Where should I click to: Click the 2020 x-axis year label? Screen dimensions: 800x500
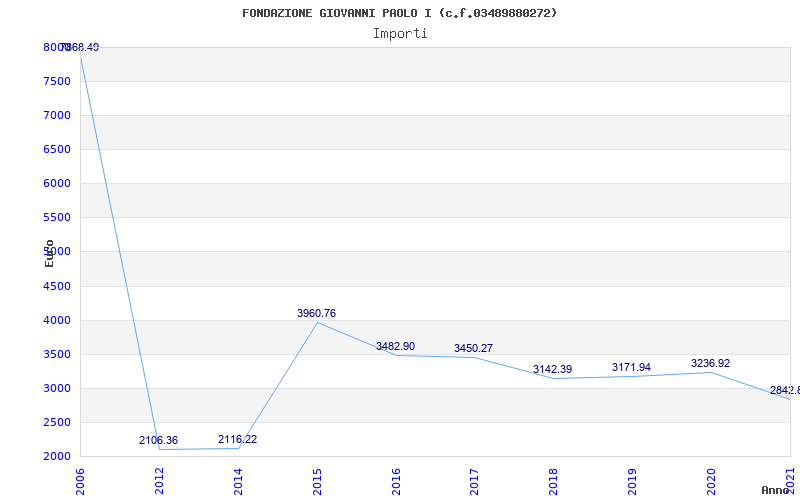(x=711, y=482)
